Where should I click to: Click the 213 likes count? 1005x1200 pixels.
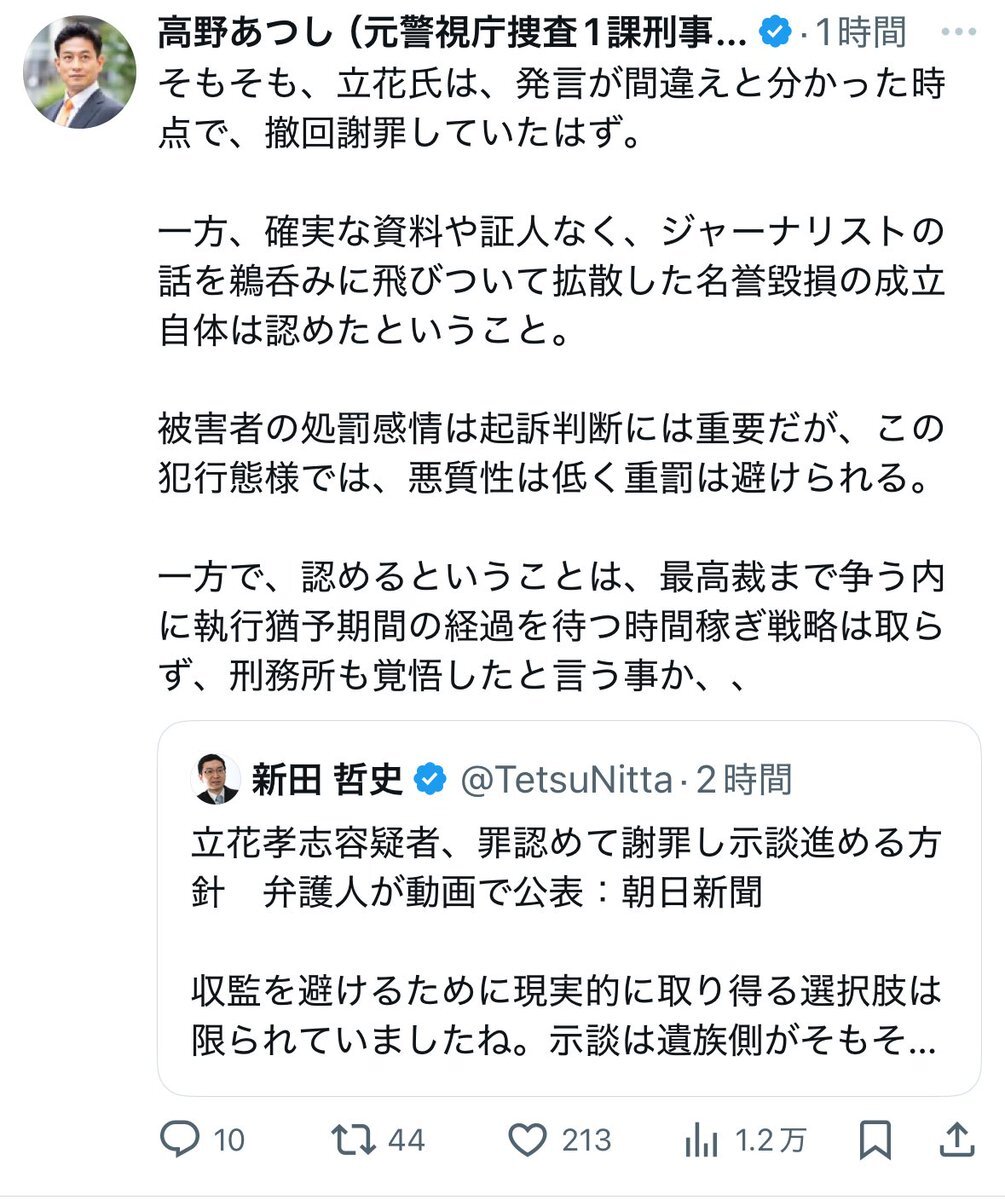(x=586, y=1139)
